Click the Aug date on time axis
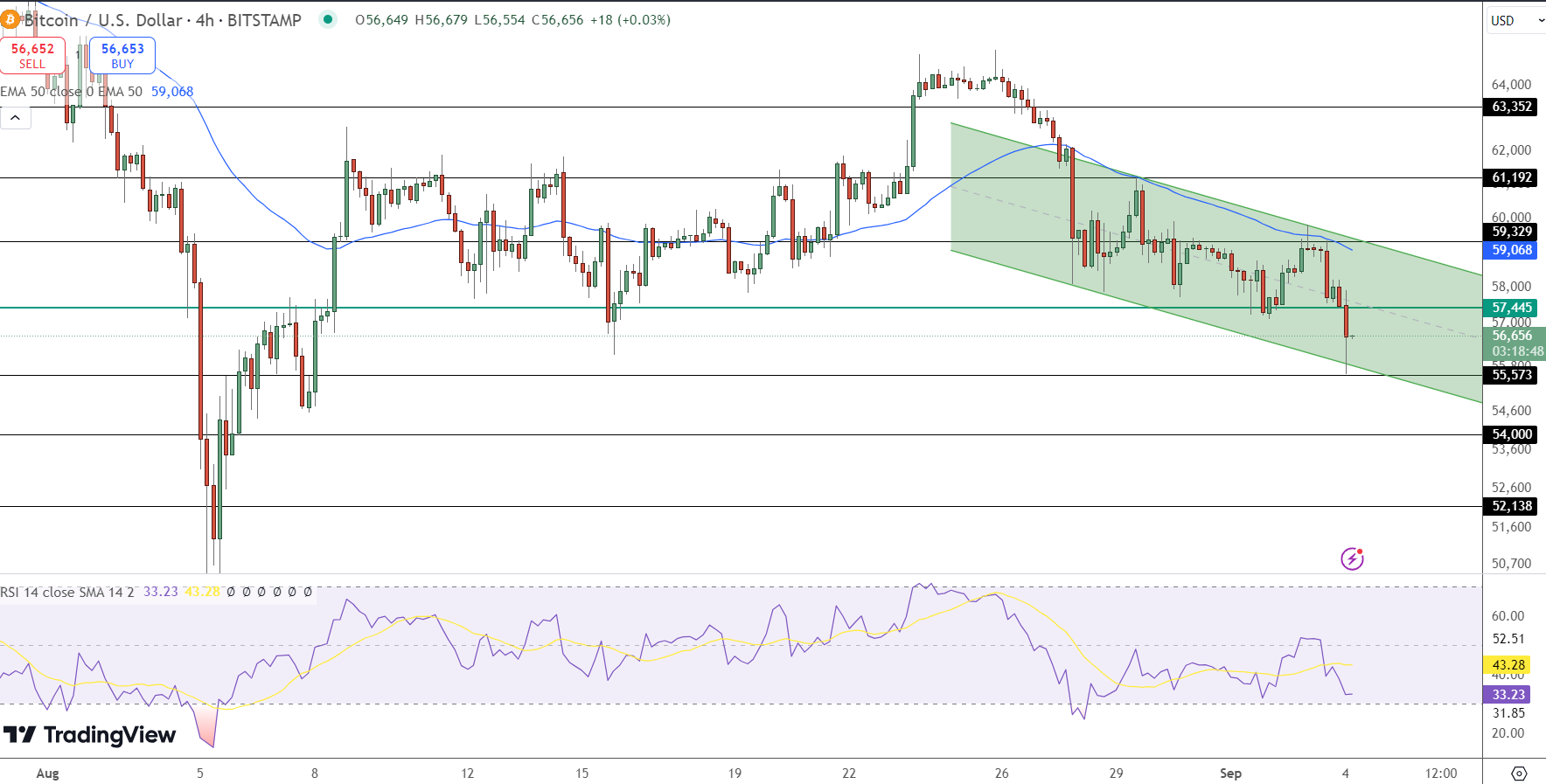This screenshot has height=784, width=1546. [48, 774]
